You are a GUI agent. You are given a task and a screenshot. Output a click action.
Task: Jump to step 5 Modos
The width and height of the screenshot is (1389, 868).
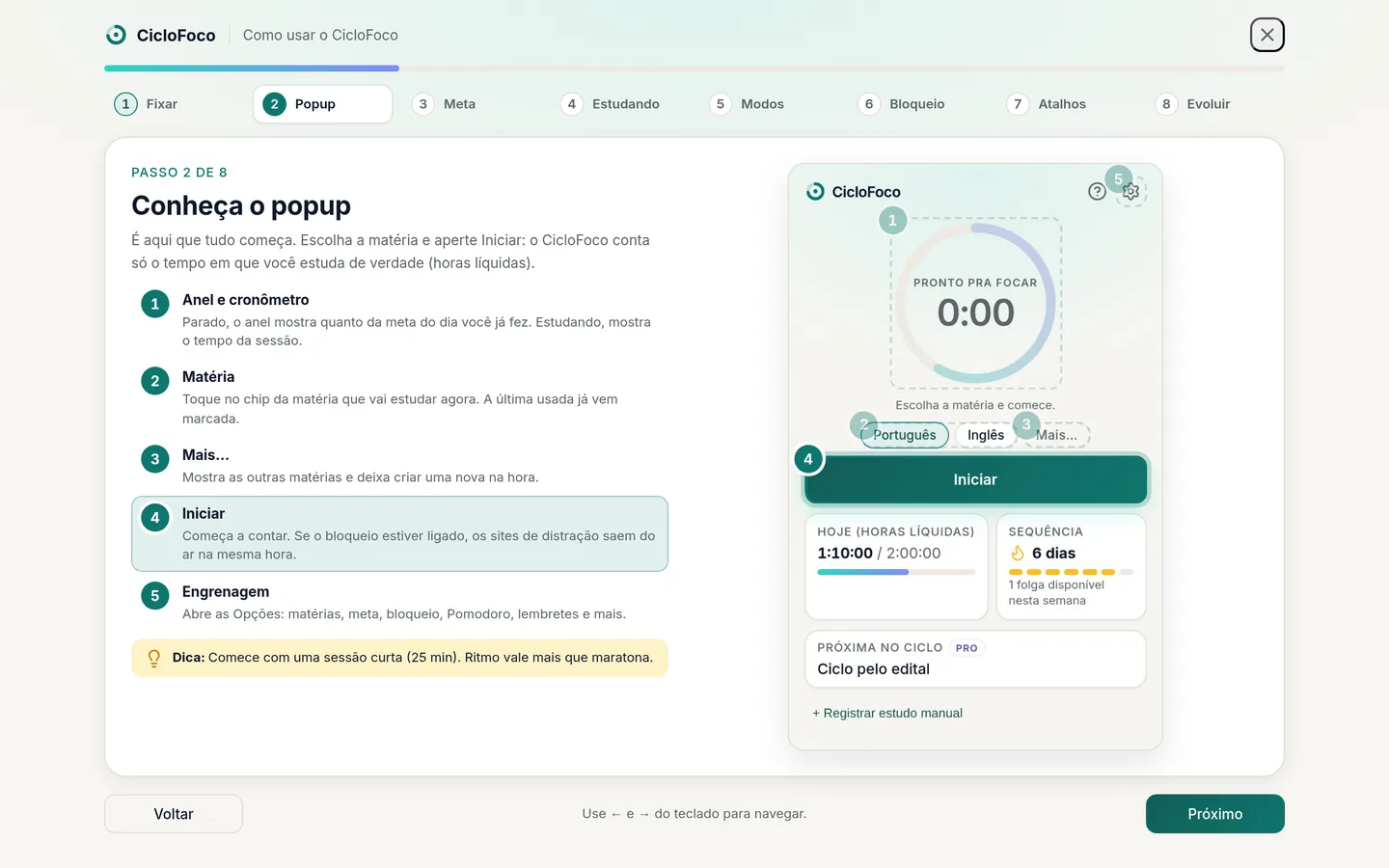tap(769, 104)
